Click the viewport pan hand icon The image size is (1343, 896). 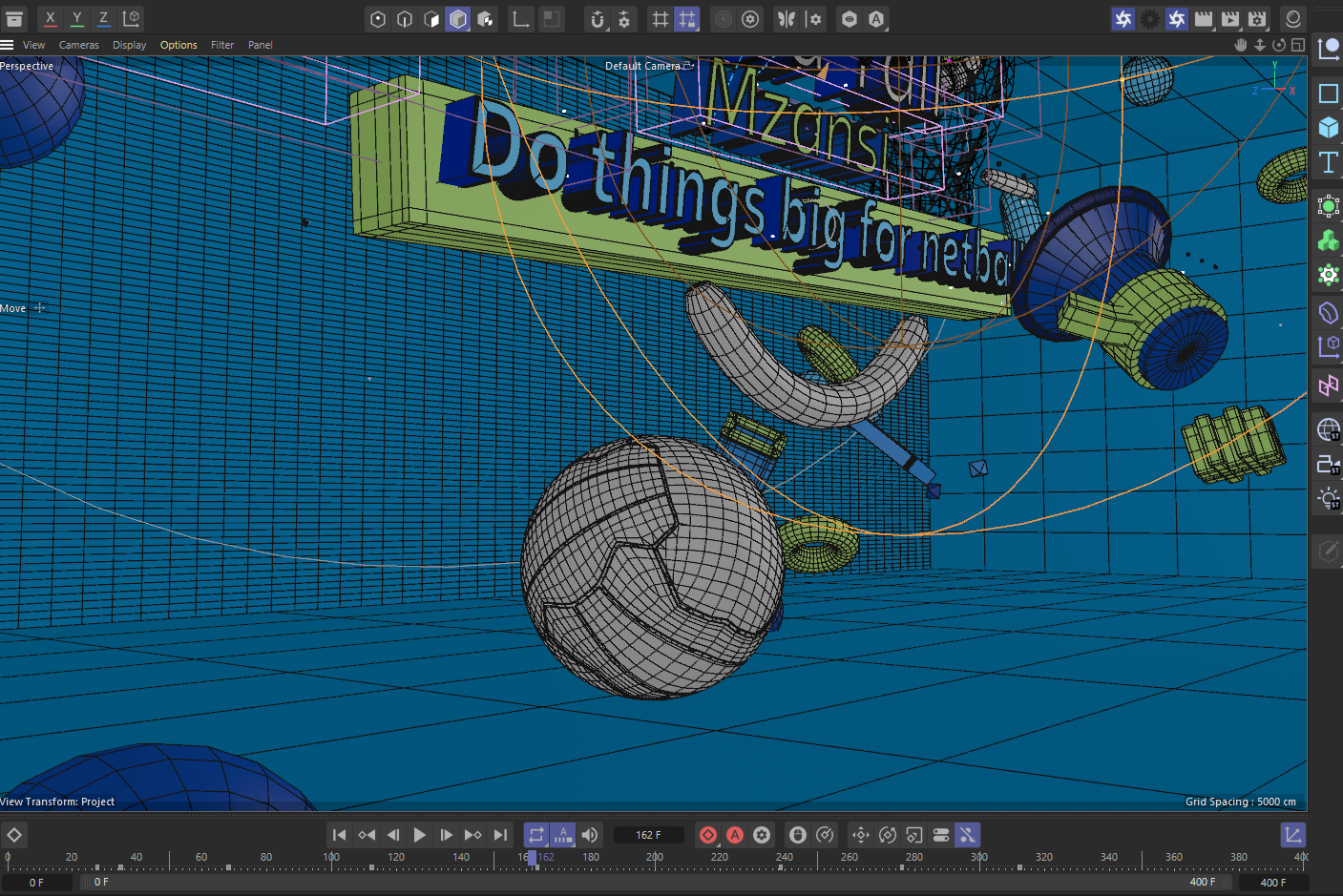[x=1240, y=45]
